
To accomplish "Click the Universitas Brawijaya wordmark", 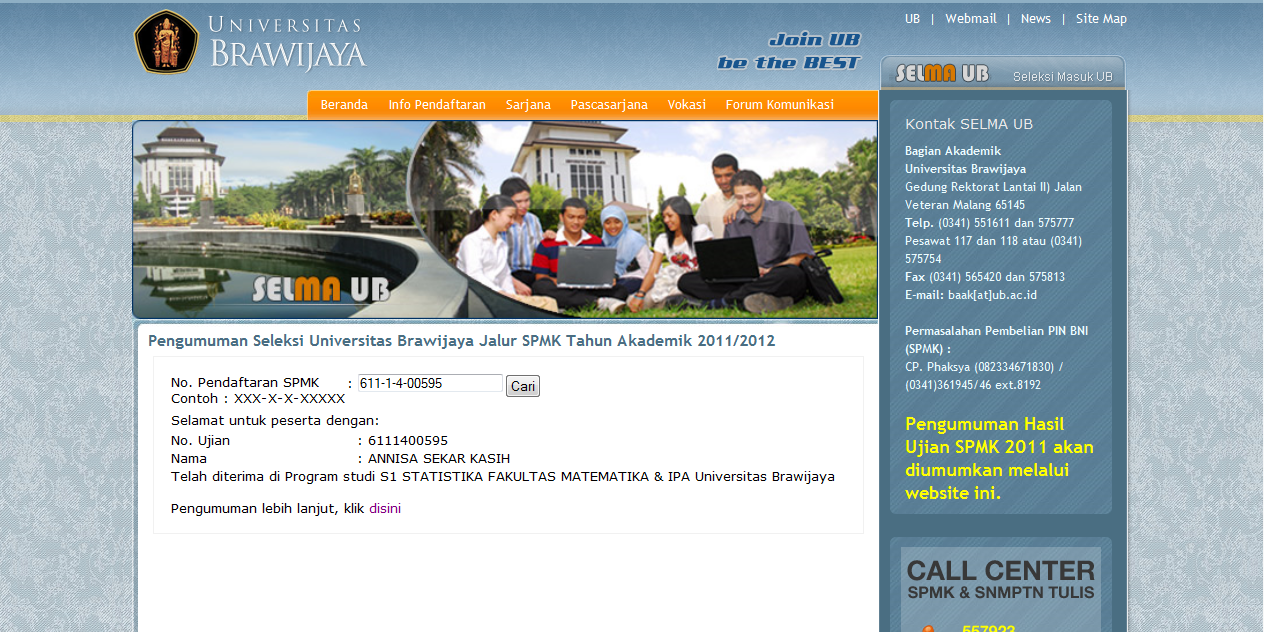I will (x=288, y=44).
